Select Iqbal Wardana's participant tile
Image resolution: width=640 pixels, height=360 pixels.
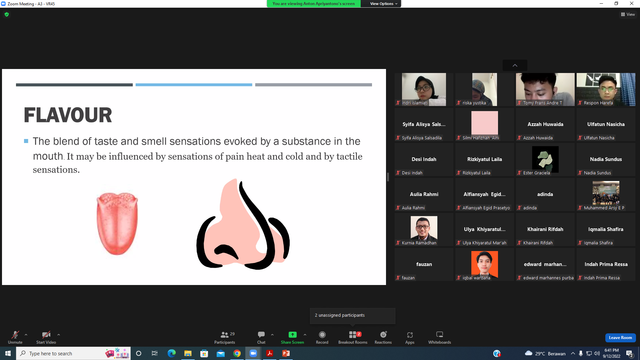coord(484,264)
